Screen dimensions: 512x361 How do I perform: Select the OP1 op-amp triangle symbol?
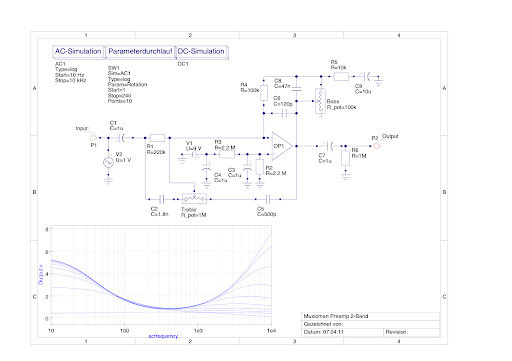point(282,146)
